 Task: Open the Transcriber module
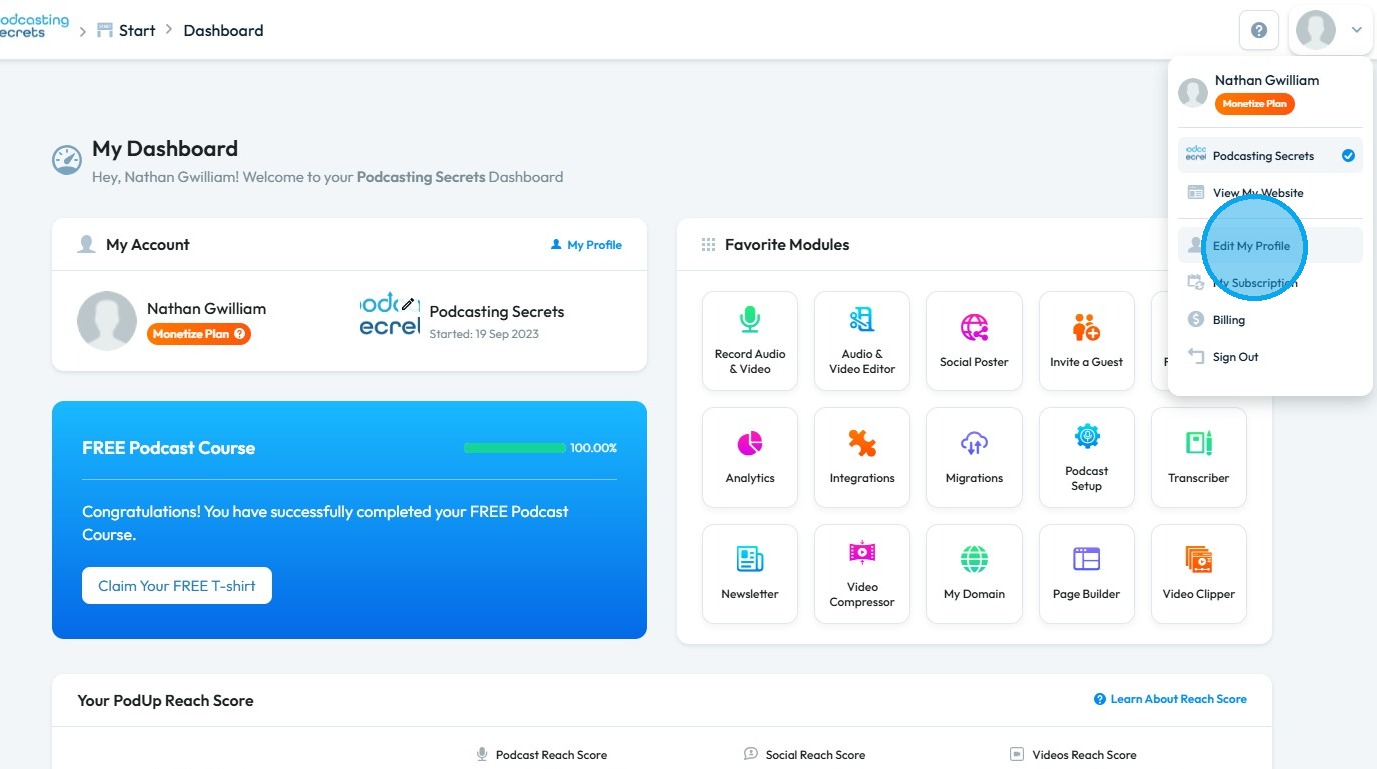click(x=1198, y=455)
